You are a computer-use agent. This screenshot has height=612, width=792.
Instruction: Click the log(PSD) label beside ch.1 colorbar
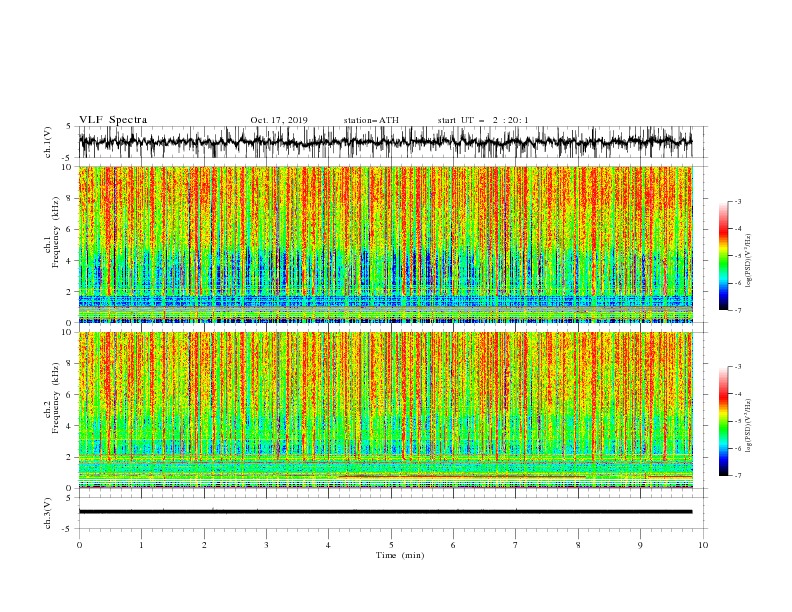748,261
